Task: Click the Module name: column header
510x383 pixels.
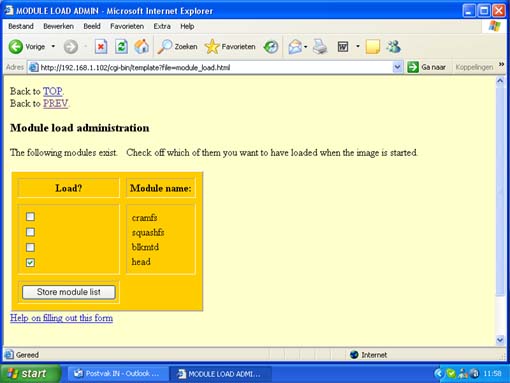Action: pos(161,188)
